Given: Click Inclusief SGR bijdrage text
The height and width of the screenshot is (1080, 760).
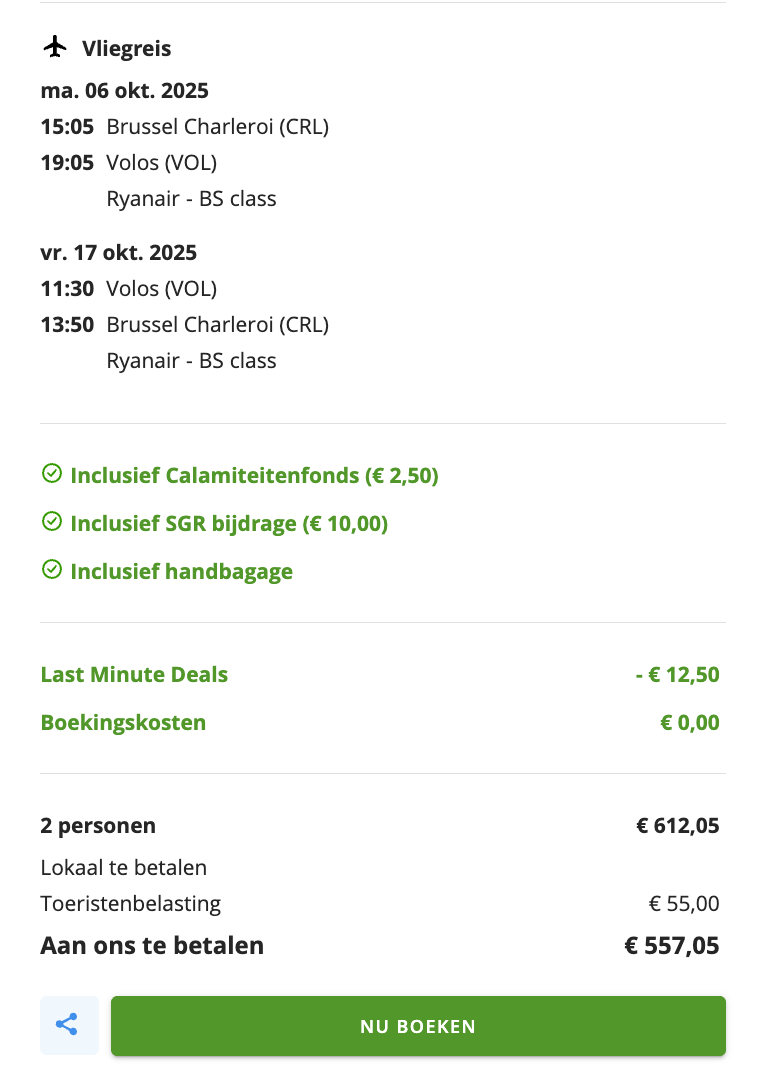Looking at the screenshot, I should click(x=229, y=523).
